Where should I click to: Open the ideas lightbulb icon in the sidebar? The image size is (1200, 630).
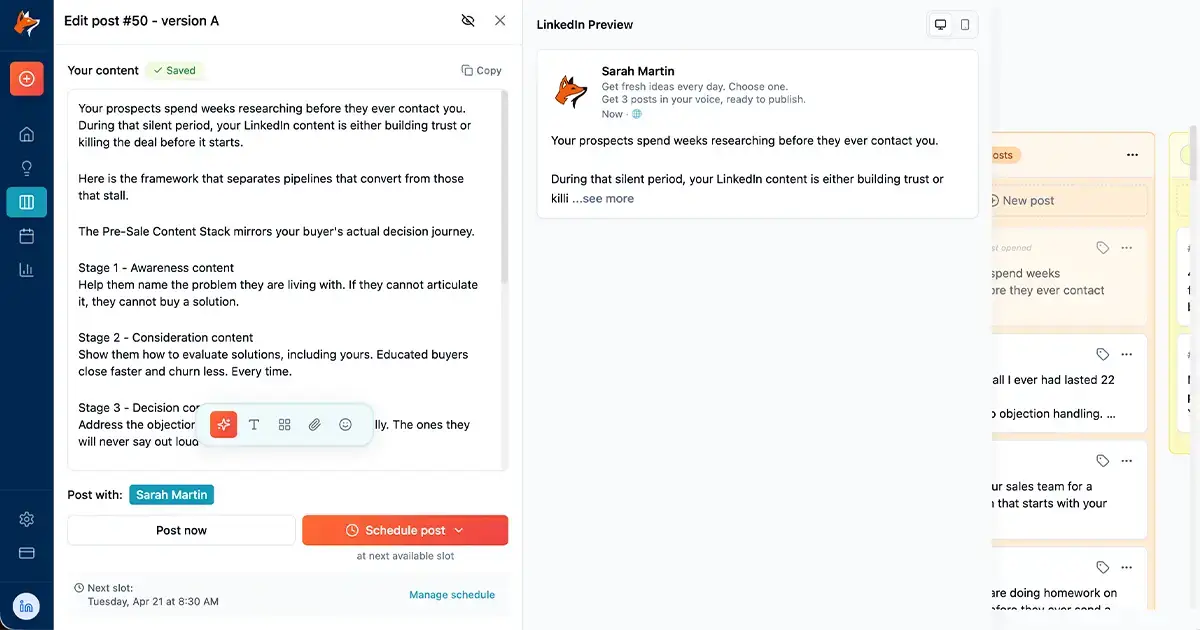point(26,168)
